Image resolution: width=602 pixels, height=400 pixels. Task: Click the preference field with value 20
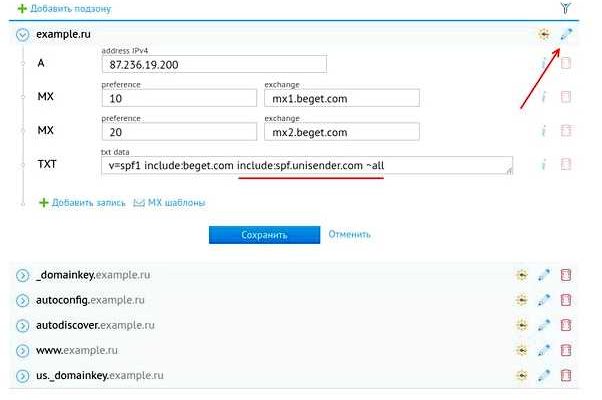coord(179,132)
